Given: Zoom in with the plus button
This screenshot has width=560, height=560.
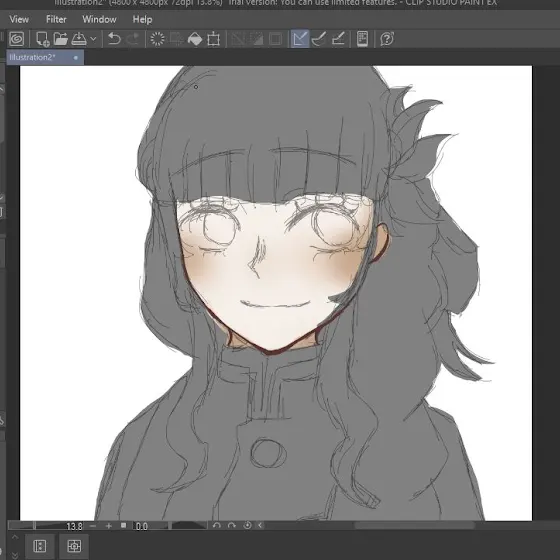Looking at the screenshot, I should click(x=109, y=526).
